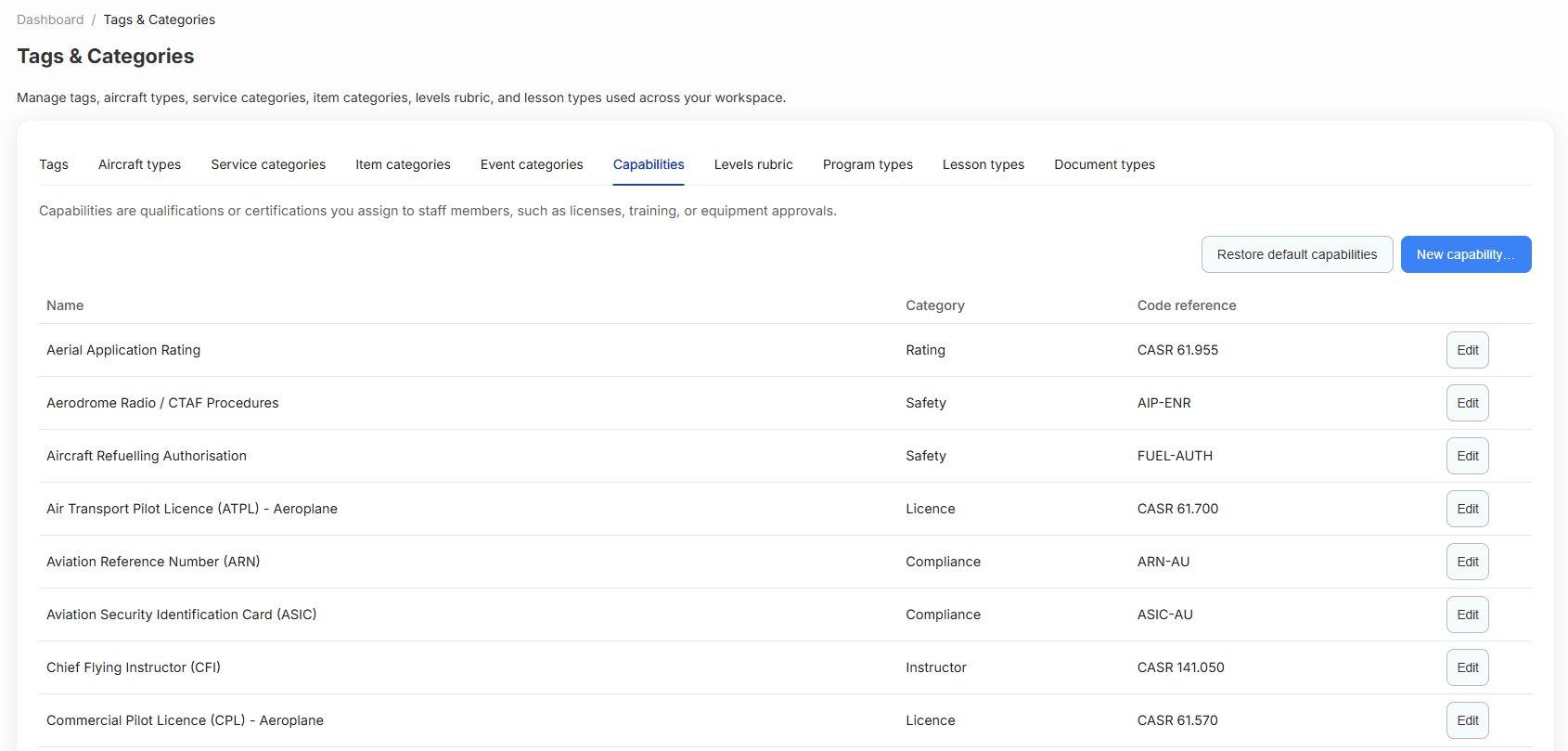Edit the ASIC compliance capability
This screenshot has height=751, width=1568.
[x=1468, y=615]
